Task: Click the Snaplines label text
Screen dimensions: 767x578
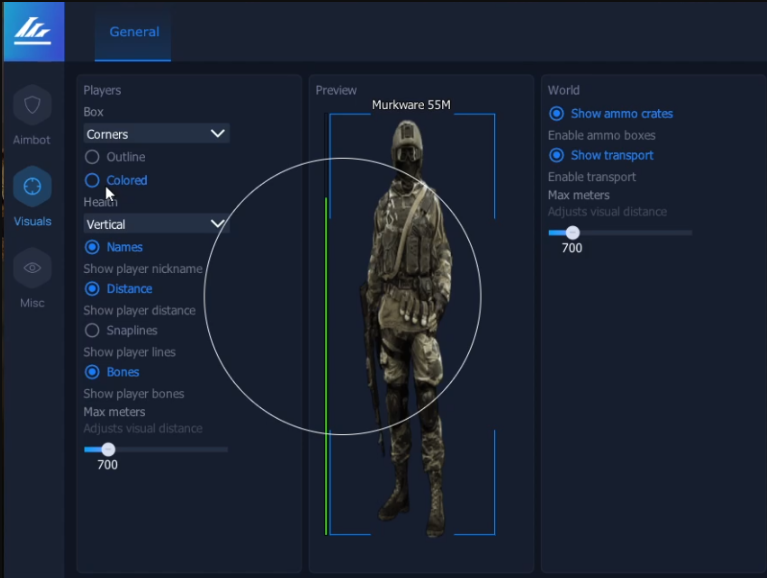Action: 132,331
